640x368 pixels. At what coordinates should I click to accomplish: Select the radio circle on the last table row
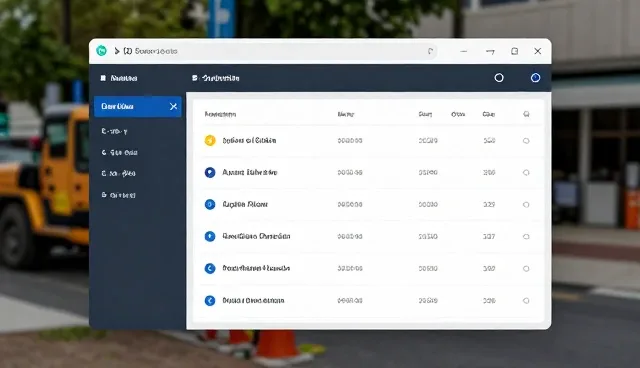(x=526, y=301)
